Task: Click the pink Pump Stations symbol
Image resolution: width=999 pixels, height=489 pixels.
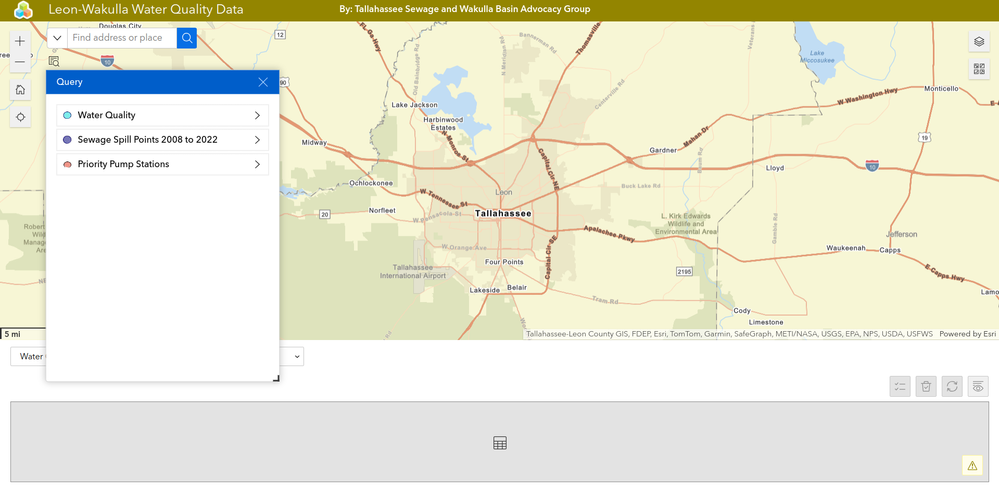Action: tap(68, 164)
